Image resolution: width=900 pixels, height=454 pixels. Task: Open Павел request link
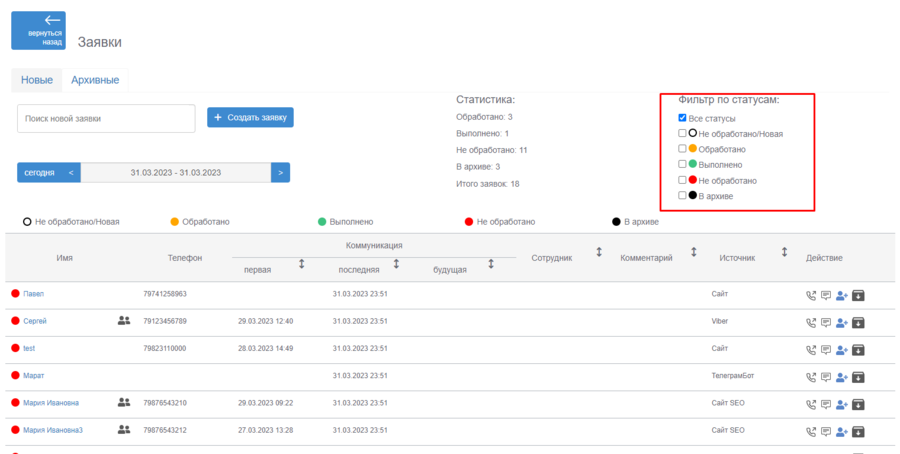click(x=33, y=294)
